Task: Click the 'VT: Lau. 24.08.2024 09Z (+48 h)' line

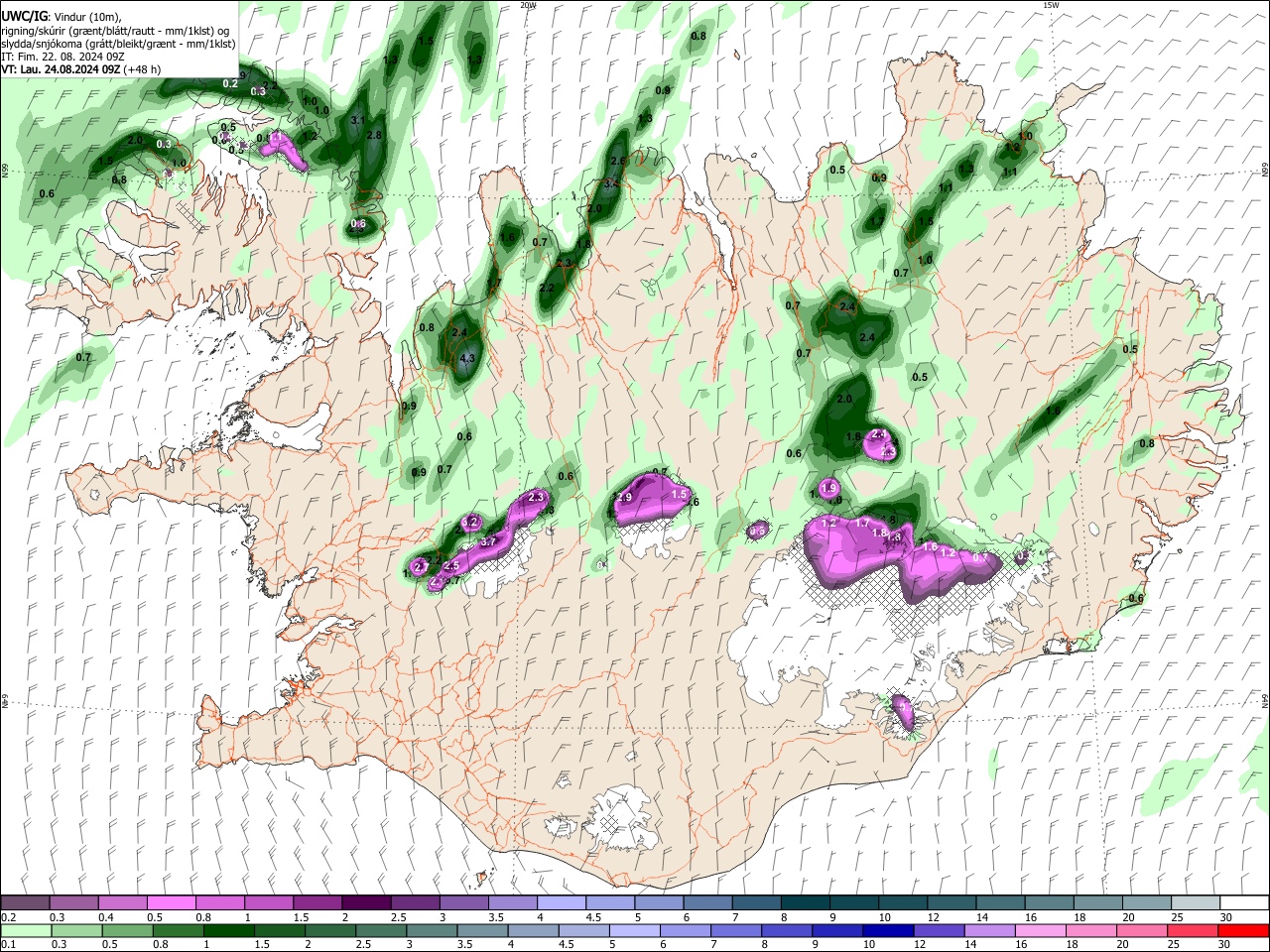Action: 81,69
